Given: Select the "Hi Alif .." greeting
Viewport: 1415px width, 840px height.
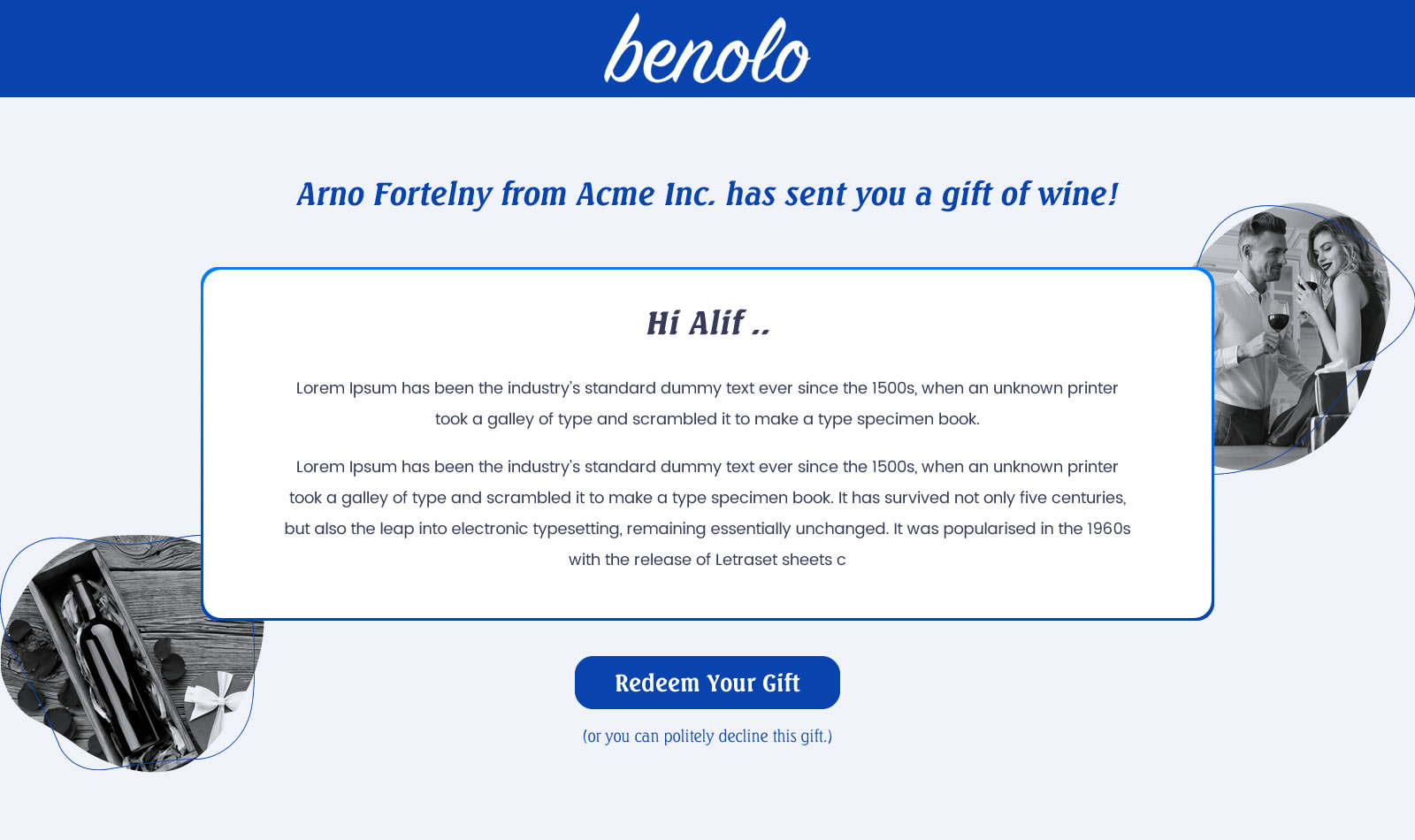Looking at the screenshot, I should (707, 323).
